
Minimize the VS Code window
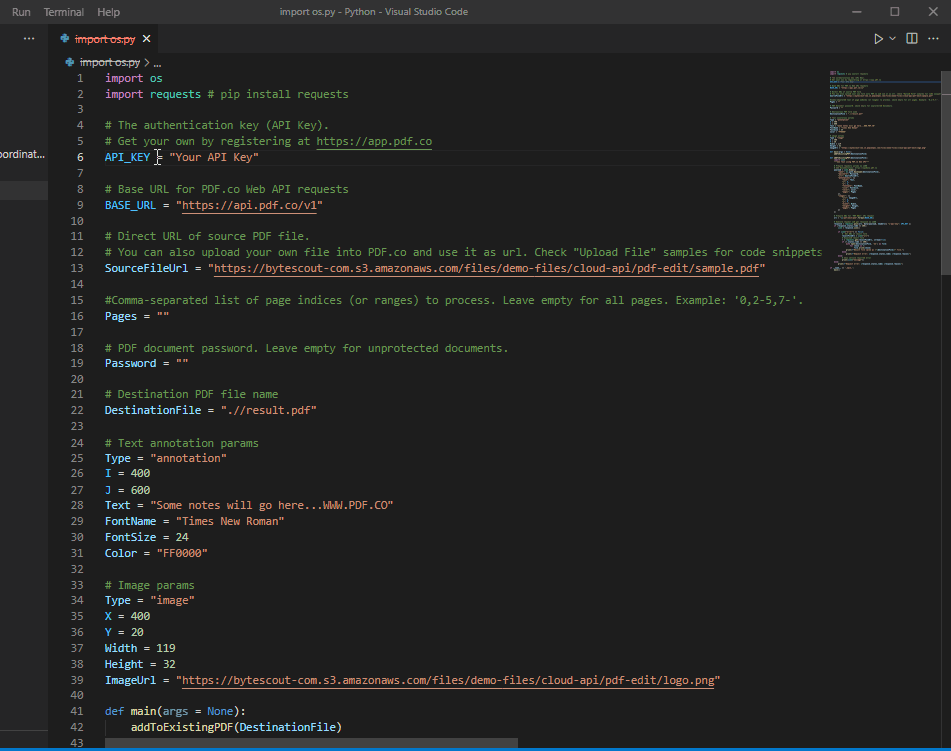pos(856,12)
